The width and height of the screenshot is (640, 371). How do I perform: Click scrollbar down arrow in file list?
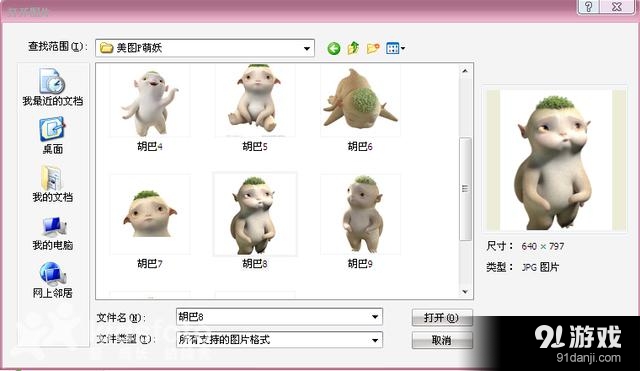[x=465, y=291]
